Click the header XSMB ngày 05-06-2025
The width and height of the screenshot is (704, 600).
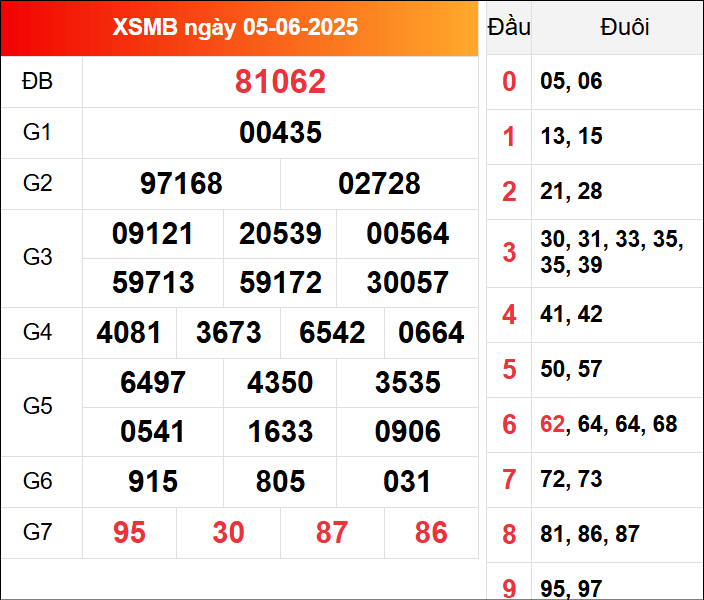click(235, 27)
